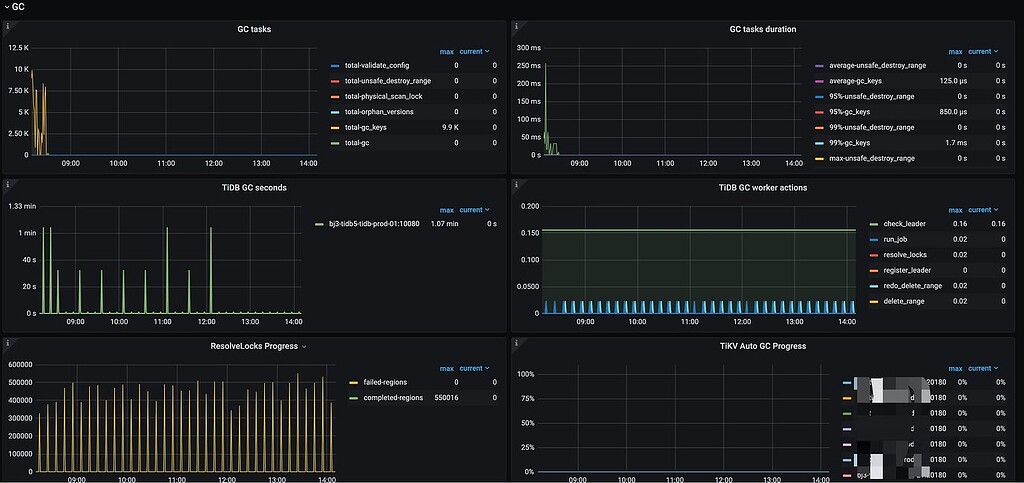Toggle the check_leader series visibility
This screenshot has height=483, width=1024.
[x=905, y=224]
